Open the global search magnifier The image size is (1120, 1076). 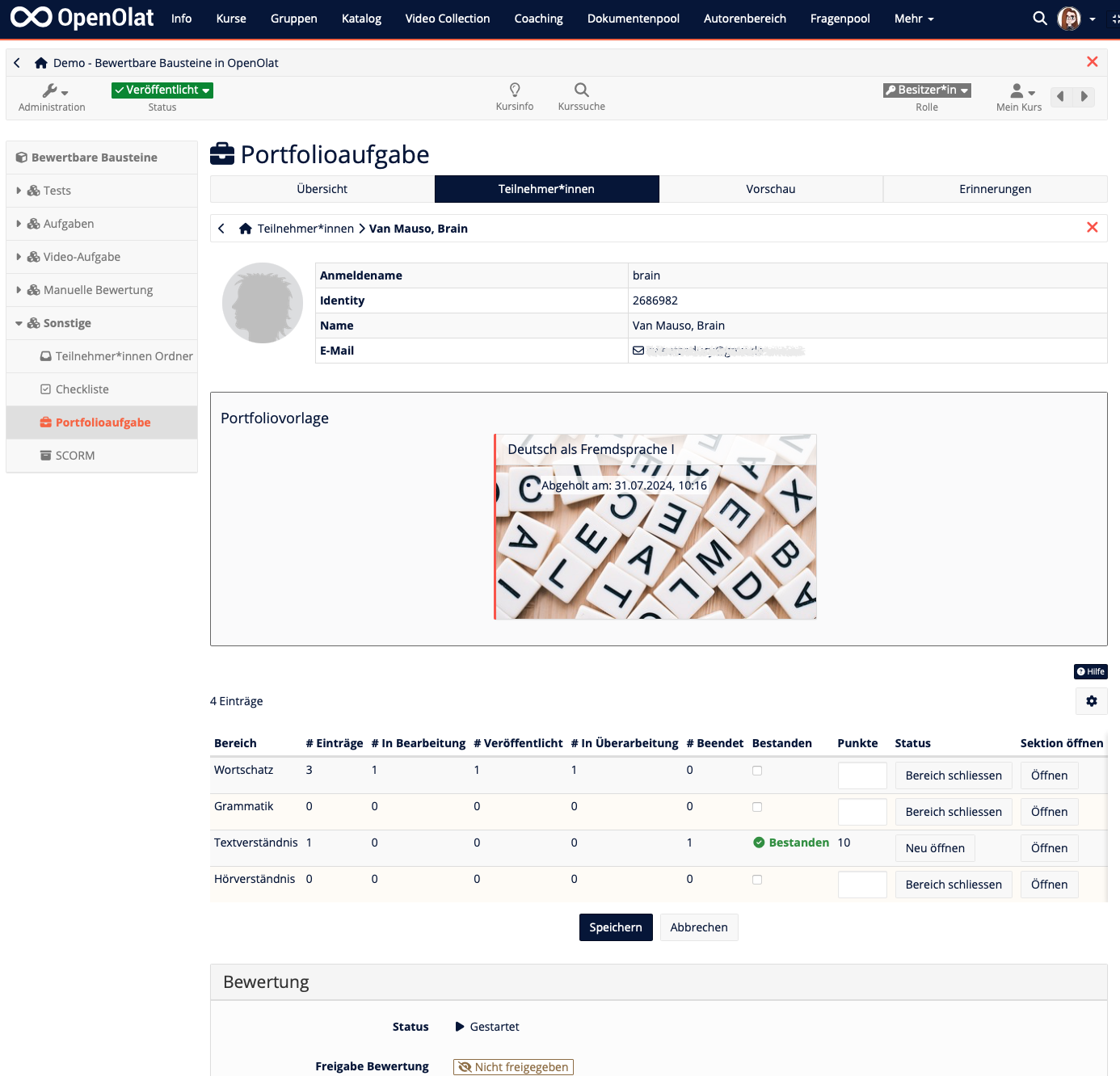1039,18
